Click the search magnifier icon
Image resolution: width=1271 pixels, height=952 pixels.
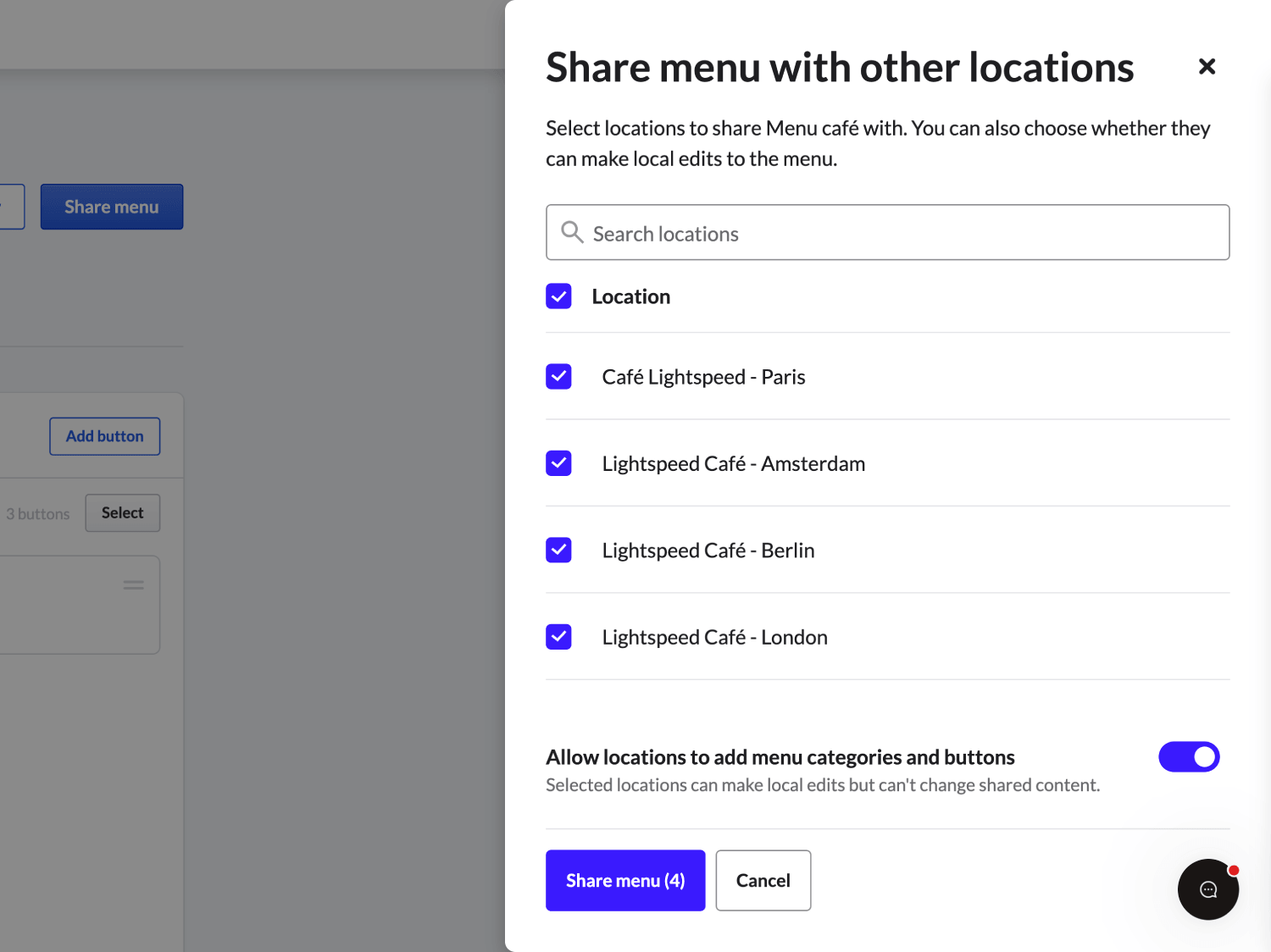pyautogui.click(x=573, y=232)
